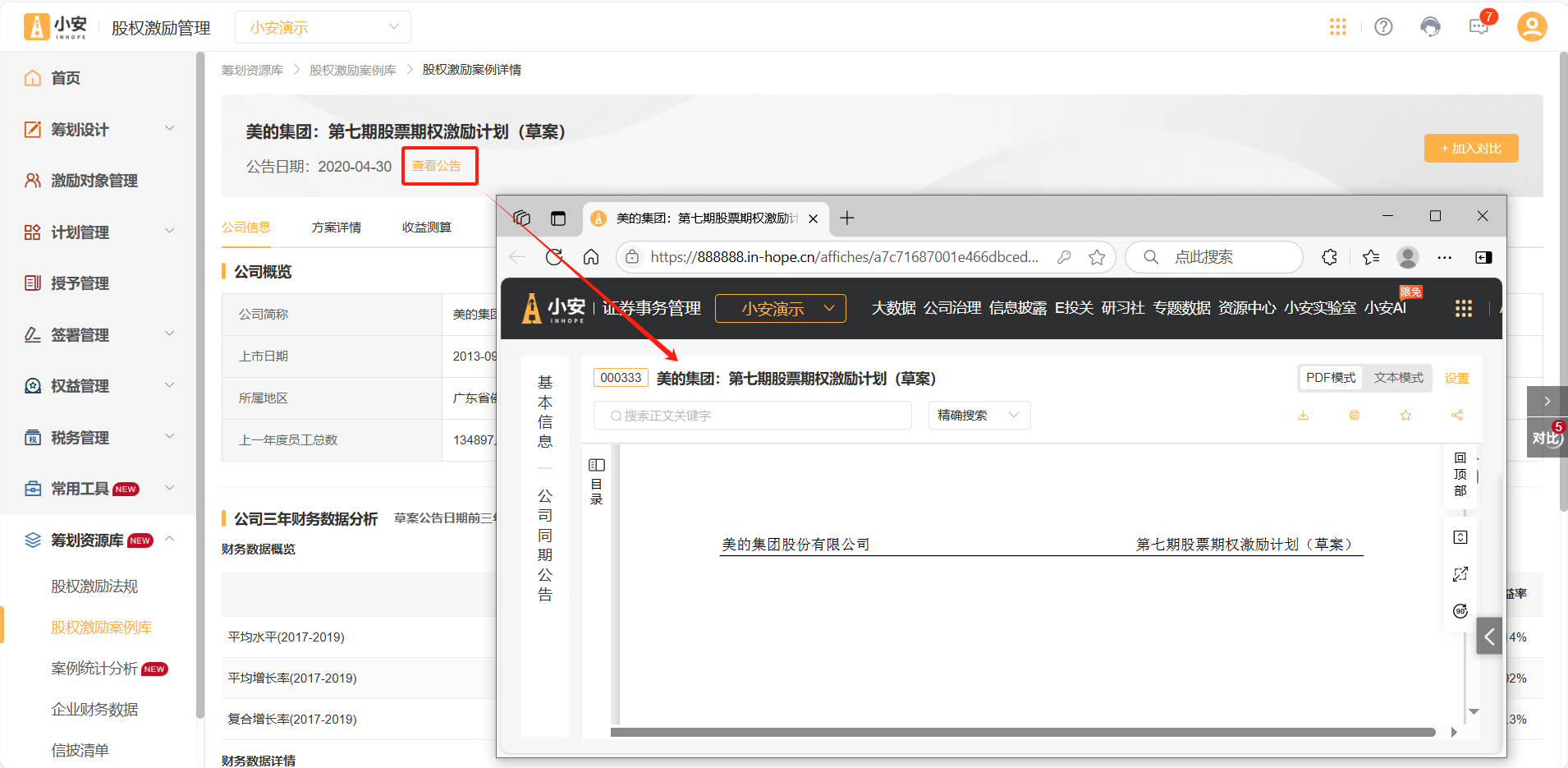Expand 筹划设计 sidebar menu

pyautogui.click(x=99, y=130)
